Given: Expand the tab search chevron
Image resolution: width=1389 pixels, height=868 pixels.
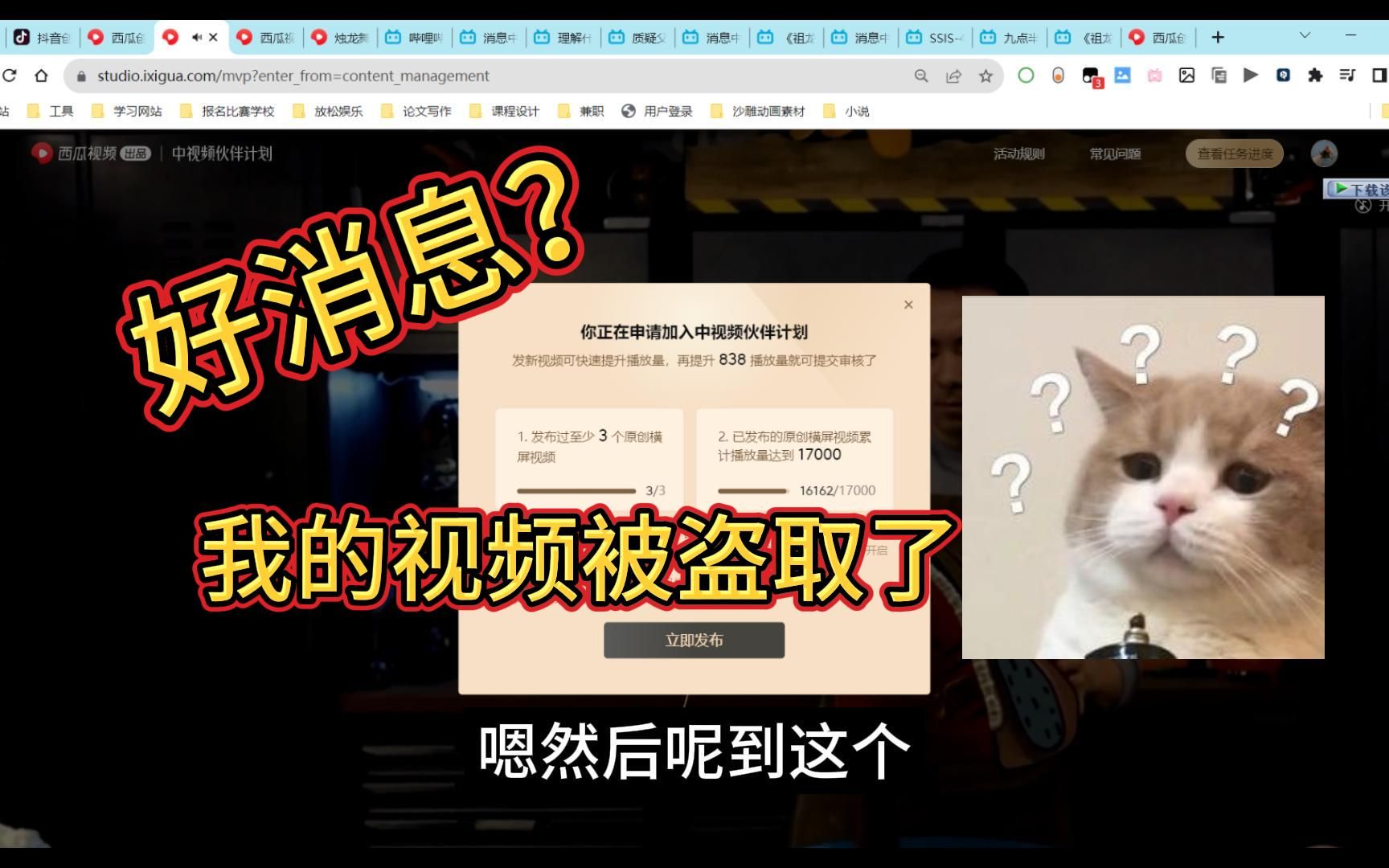Looking at the screenshot, I should pos(1305,35).
